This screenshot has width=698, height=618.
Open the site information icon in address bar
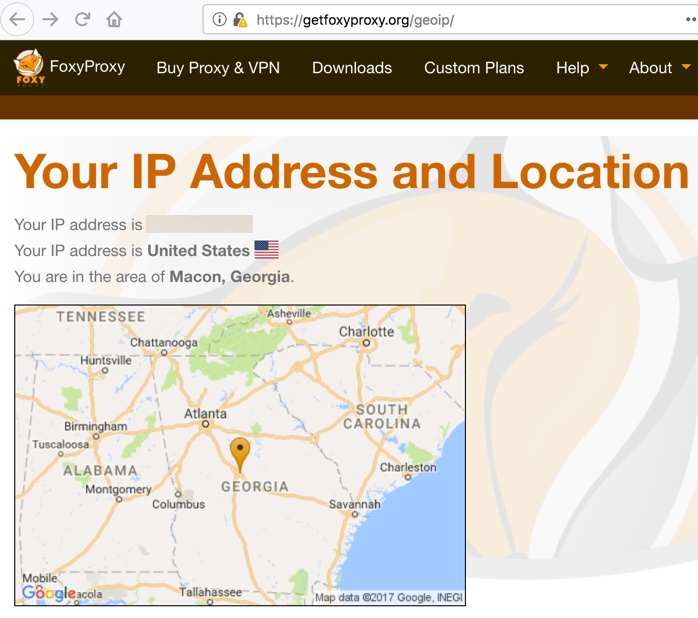pyautogui.click(x=219, y=20)
